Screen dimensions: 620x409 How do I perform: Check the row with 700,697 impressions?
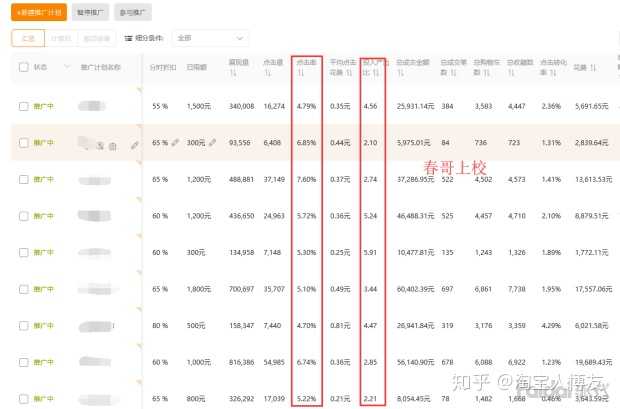(x=24, y=289)
